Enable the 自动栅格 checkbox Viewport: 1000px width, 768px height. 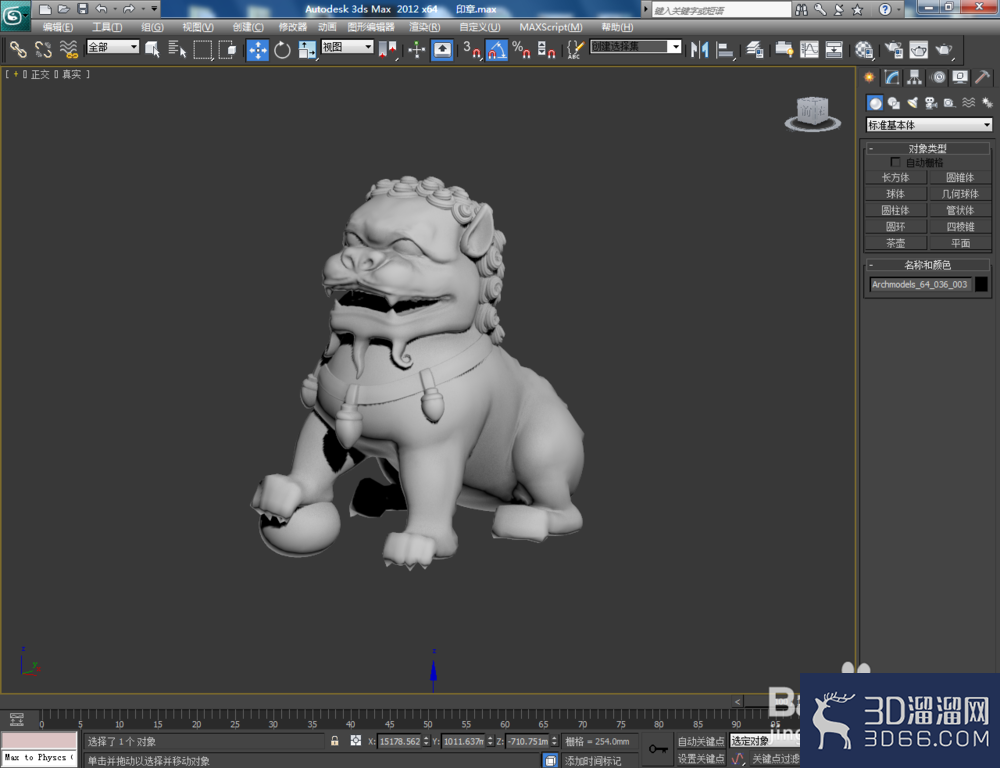(x=895, y=162)
